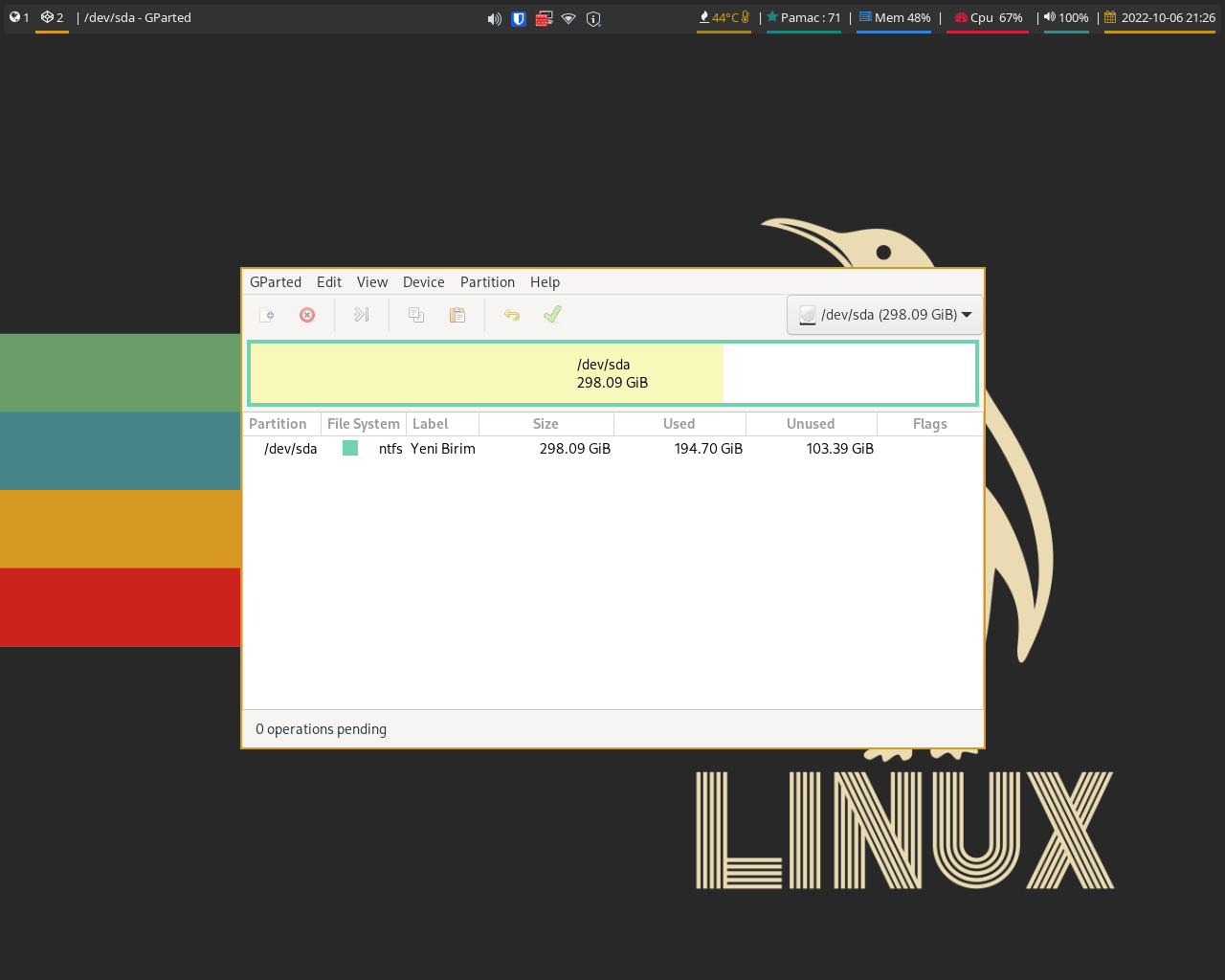Viewport: 1225px width, 980px height.
Task: Click the Yeni Birim label cell
Action: coord(443,449)
